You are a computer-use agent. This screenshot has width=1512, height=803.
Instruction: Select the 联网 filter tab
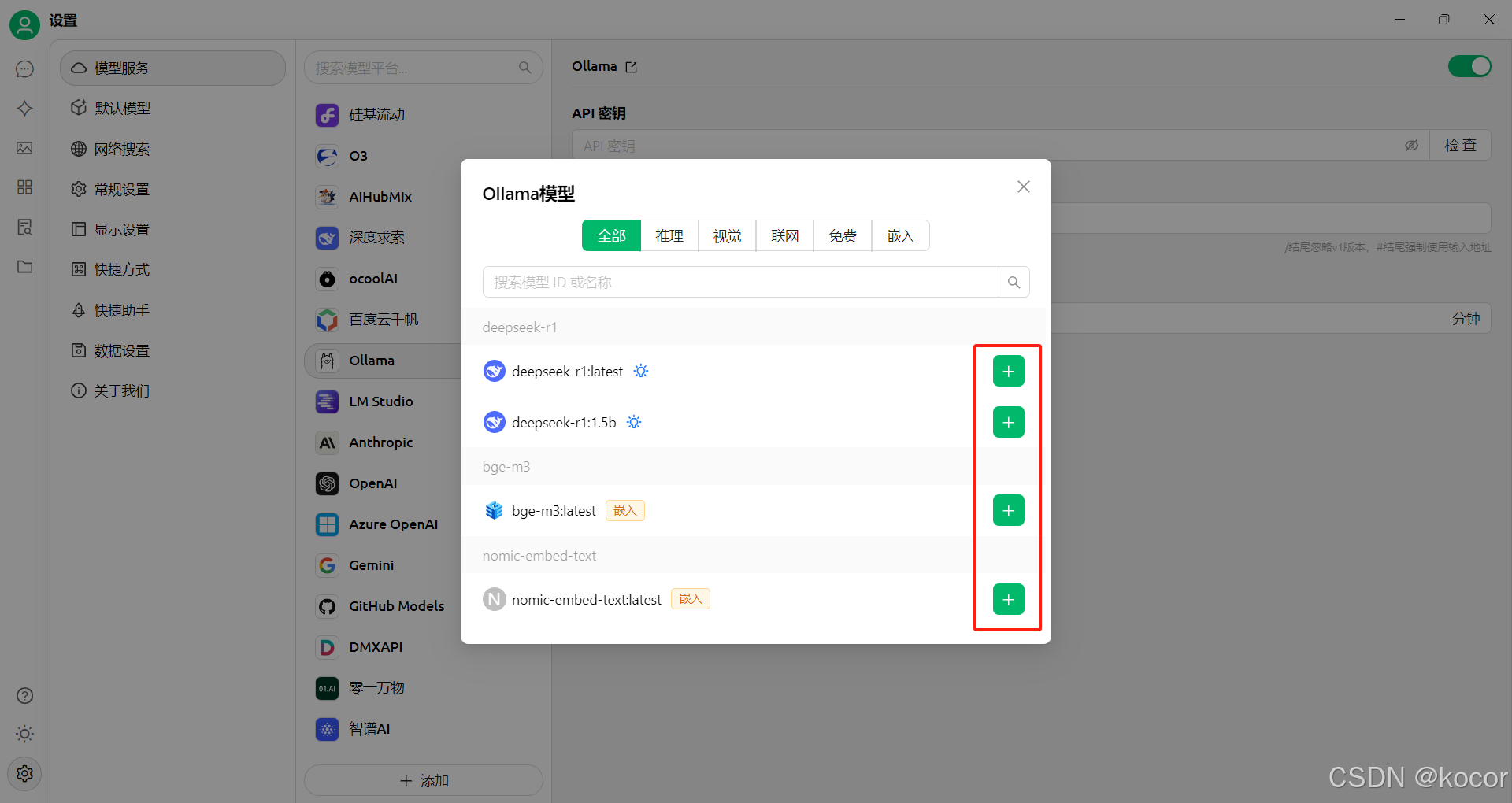click(x=785, y=235)
